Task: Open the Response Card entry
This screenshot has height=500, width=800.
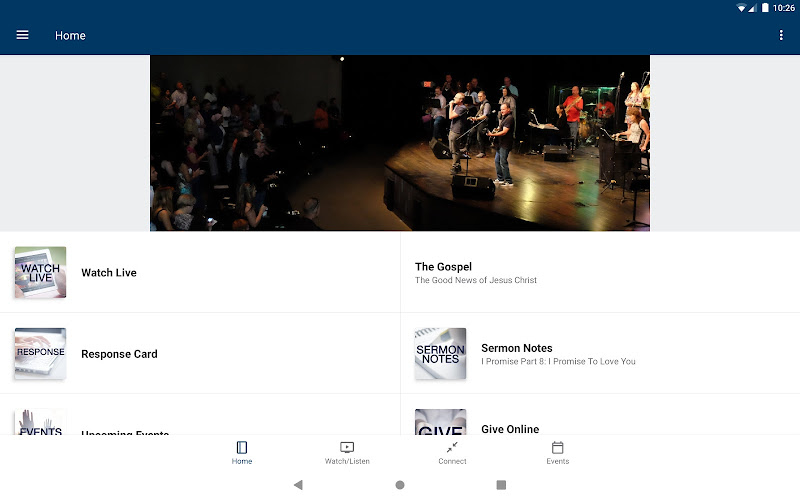Action: coord(200,353)
